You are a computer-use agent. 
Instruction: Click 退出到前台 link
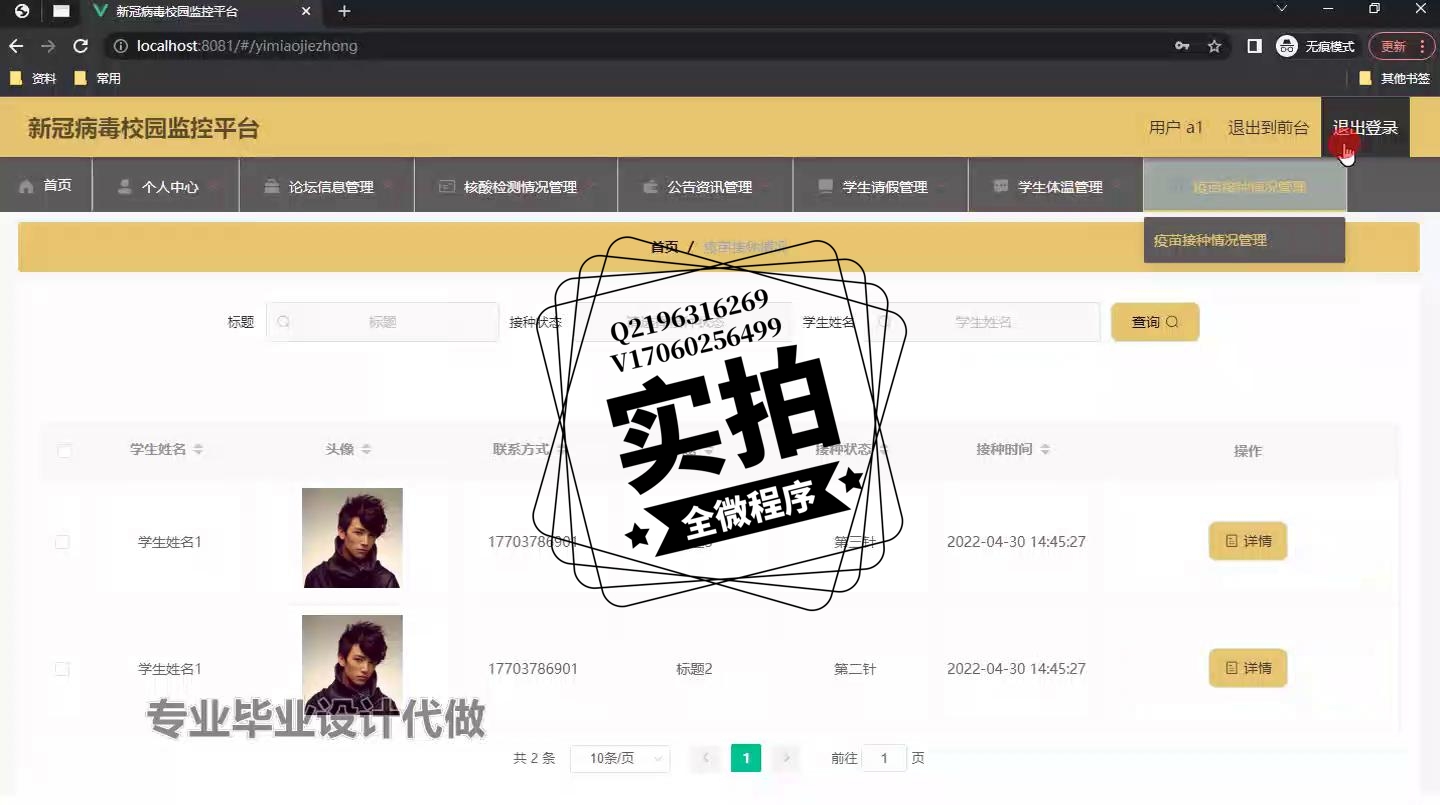coord(1268,127)
